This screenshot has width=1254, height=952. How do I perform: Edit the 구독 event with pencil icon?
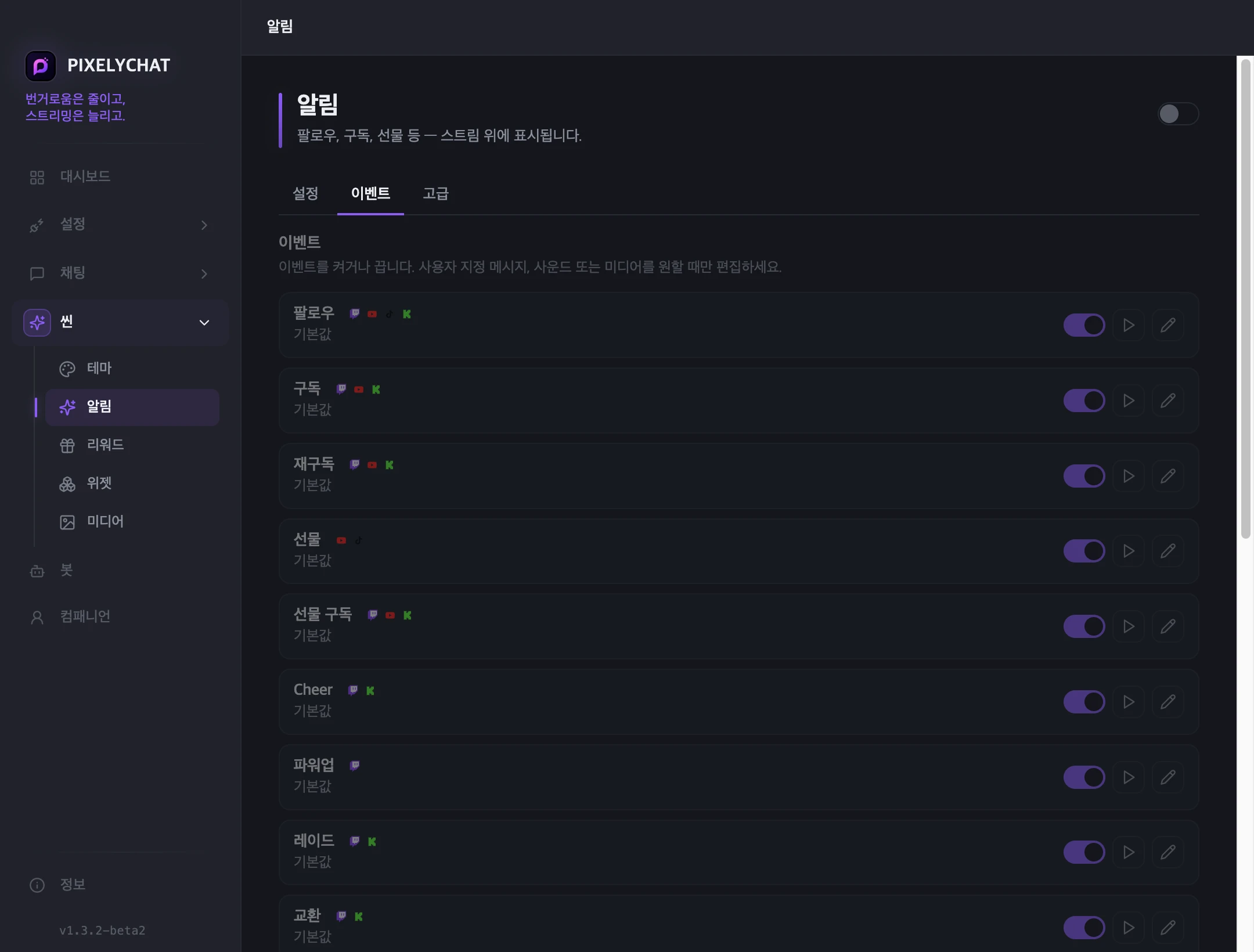tap(1168, 401)
